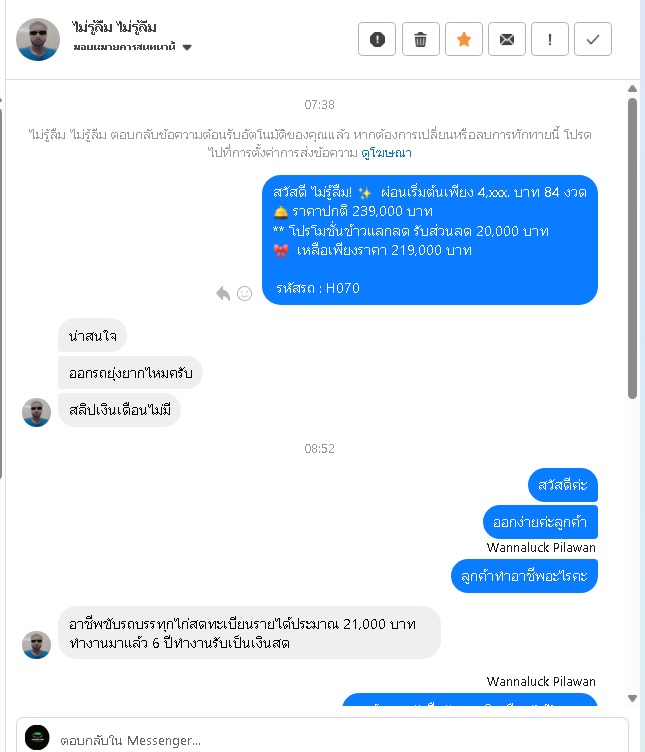Click the ไม่รู้ลืม ไม่รู้ลืม name in header
Image resolution: width=645 pixels, height=752 pixels.
click(x=114, y=27)
